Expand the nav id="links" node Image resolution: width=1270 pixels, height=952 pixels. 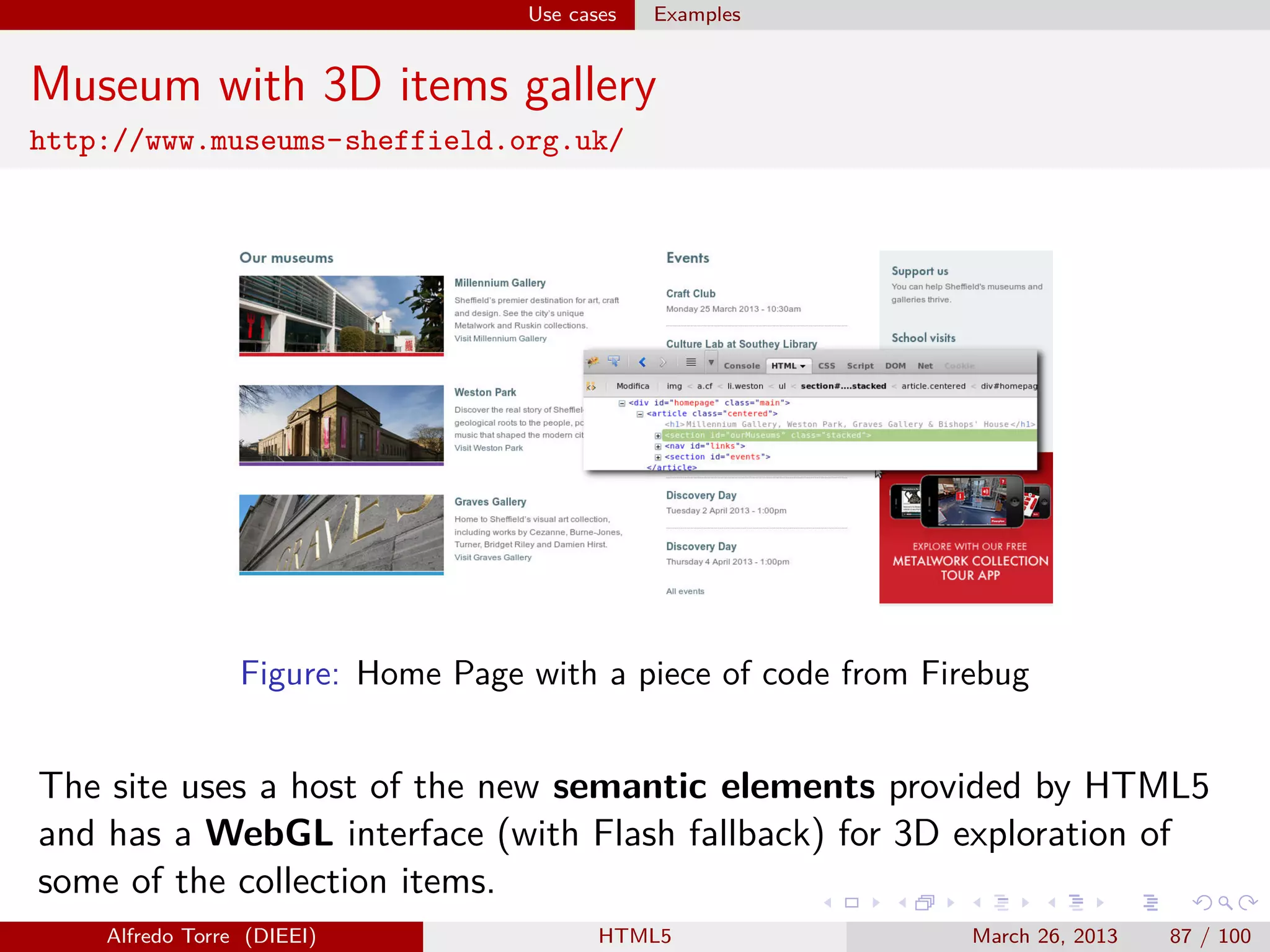(658, 446)
